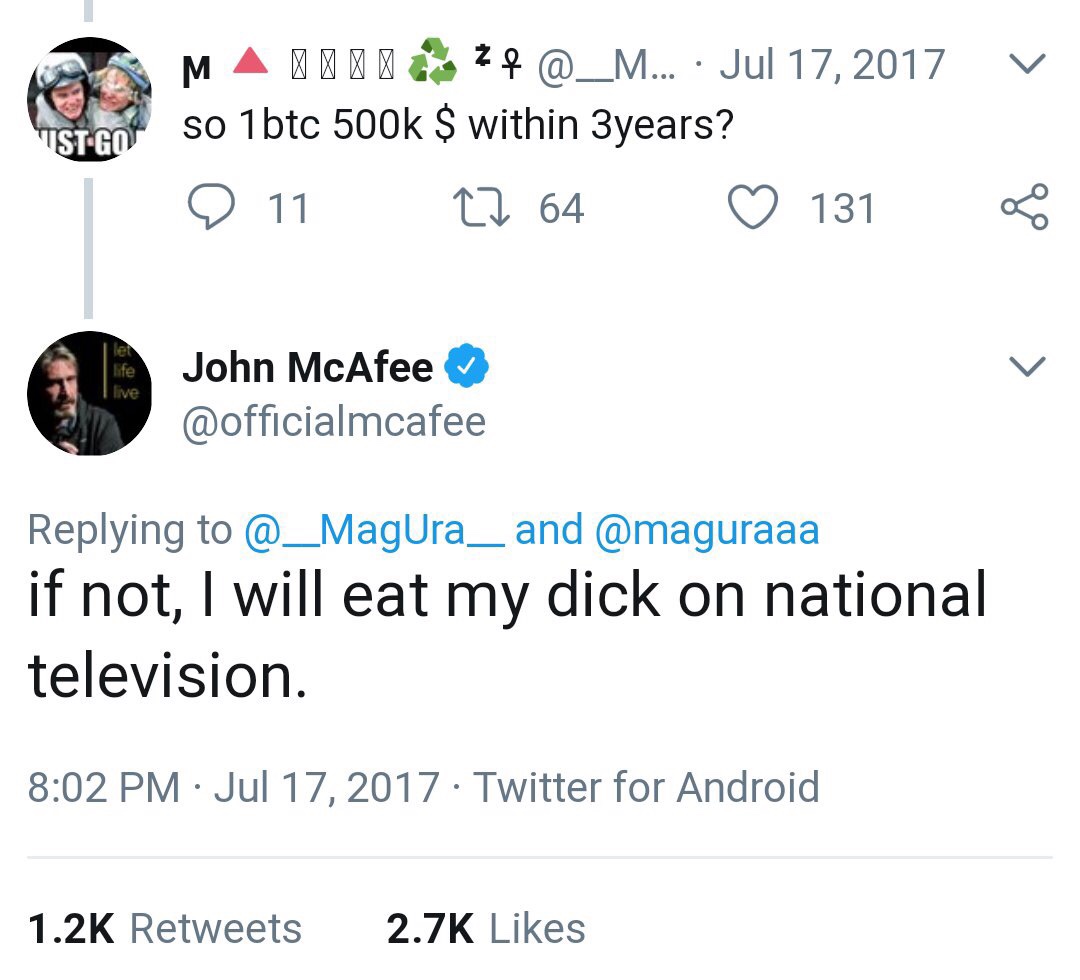View the top commenter's avatar
This screenshot has width=1080, height=980.
[89, 99]
